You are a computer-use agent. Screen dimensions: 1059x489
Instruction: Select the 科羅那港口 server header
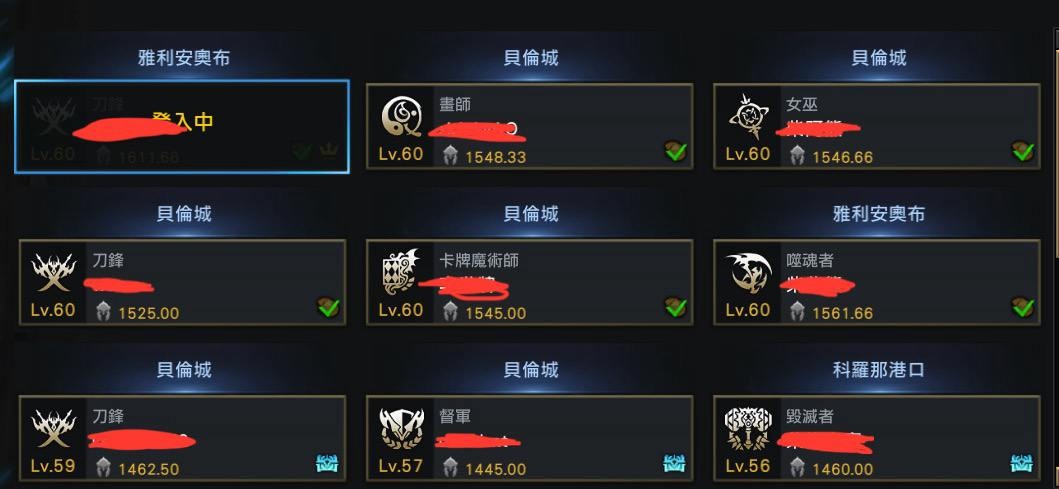(x=878, y=369)
